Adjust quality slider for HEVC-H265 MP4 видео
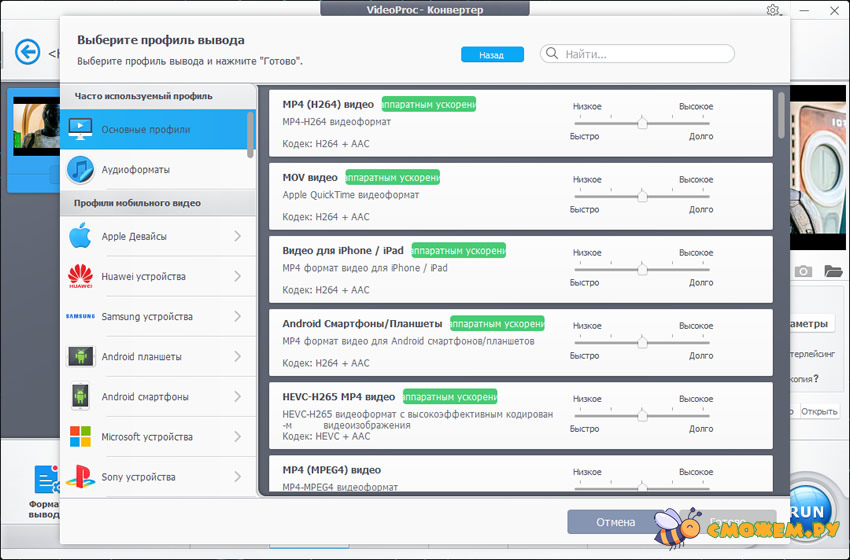Screen dimensions: 850x560 coord(642,416)
